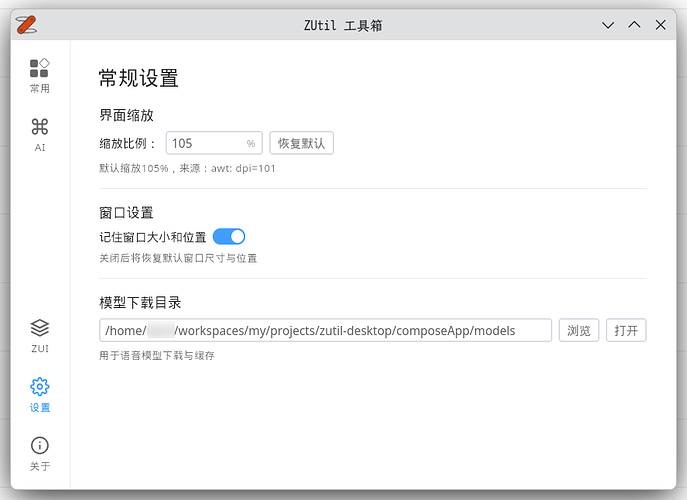Click the 关闭后将恢复默认窗口尺寸与位置 hint
Screen dimensions: 687x500
(178, 258)
